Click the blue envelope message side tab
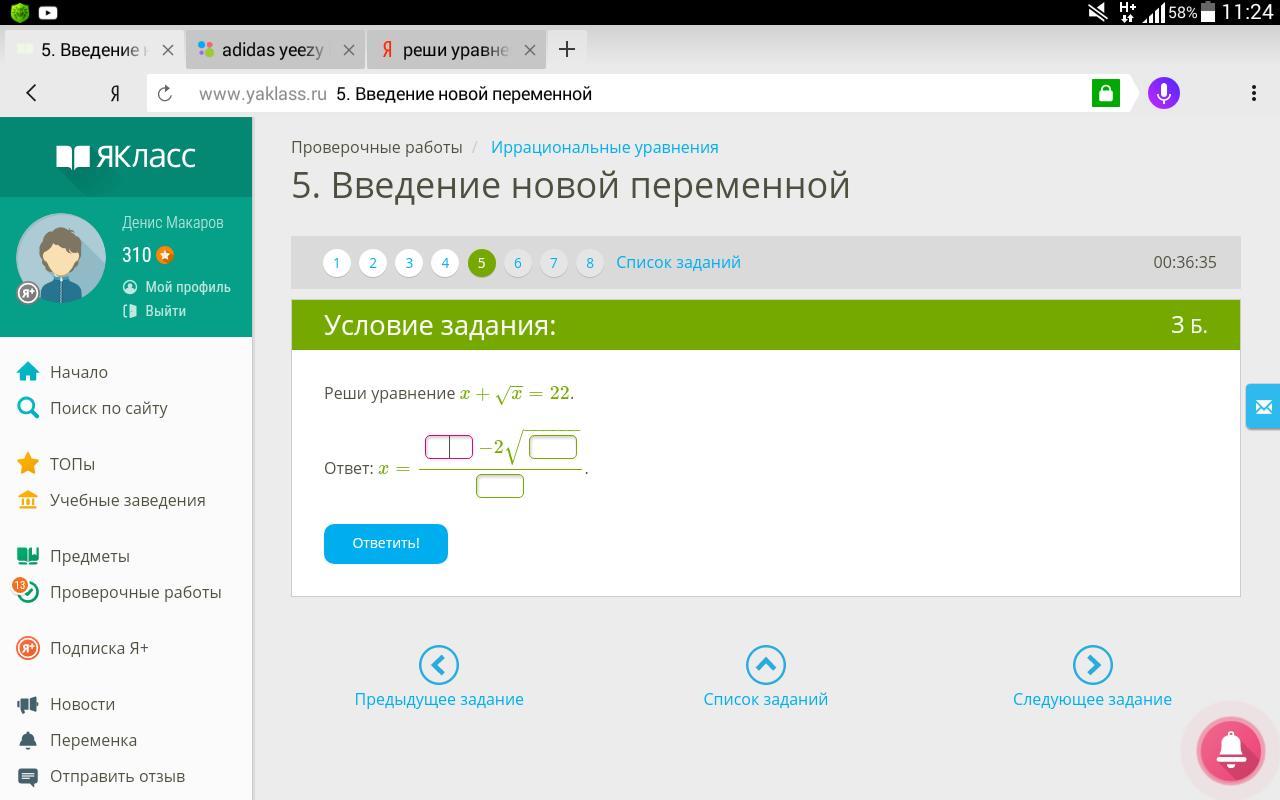1280x800 pixels. 1263,406
